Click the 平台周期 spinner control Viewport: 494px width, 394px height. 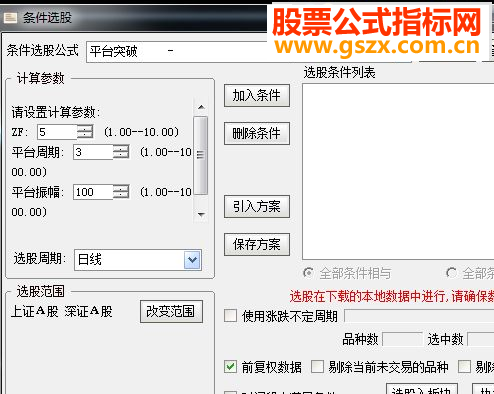121,152
